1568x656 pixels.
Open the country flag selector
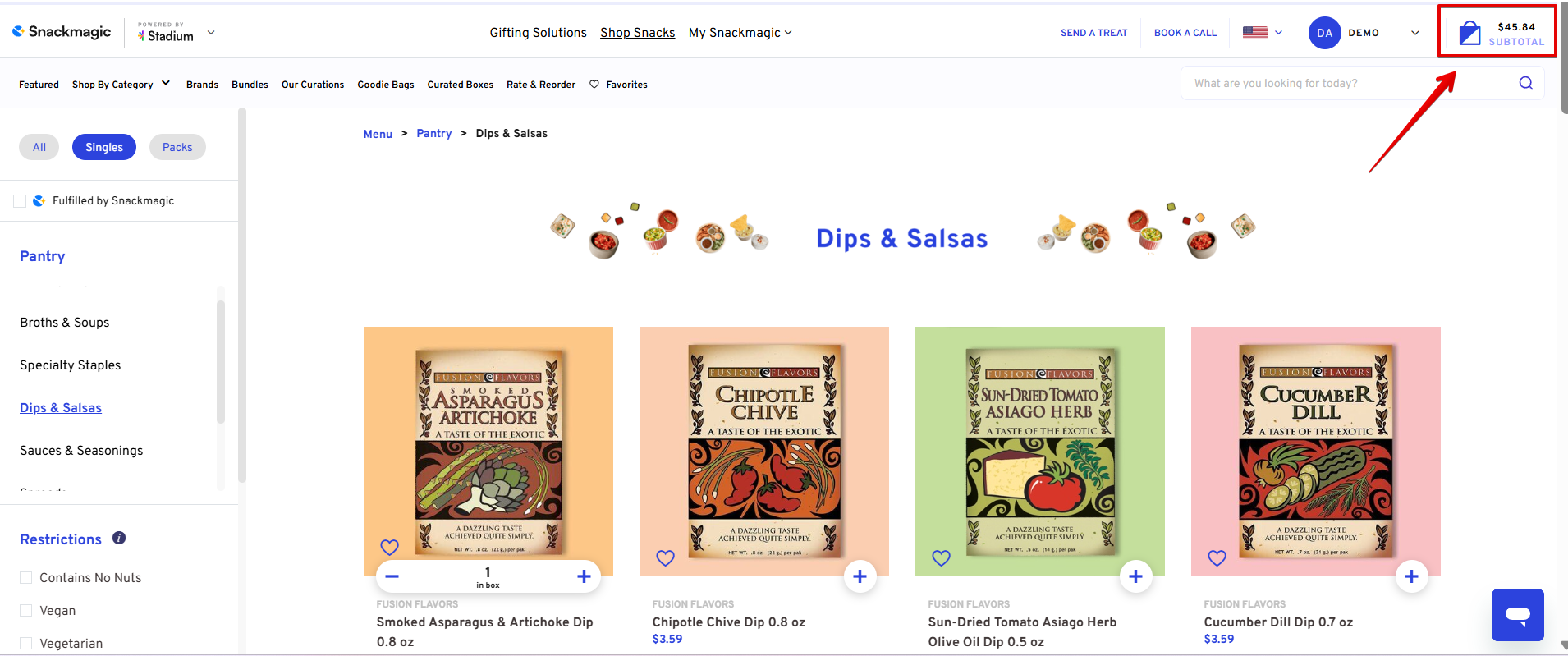[x=1262, y=33]
